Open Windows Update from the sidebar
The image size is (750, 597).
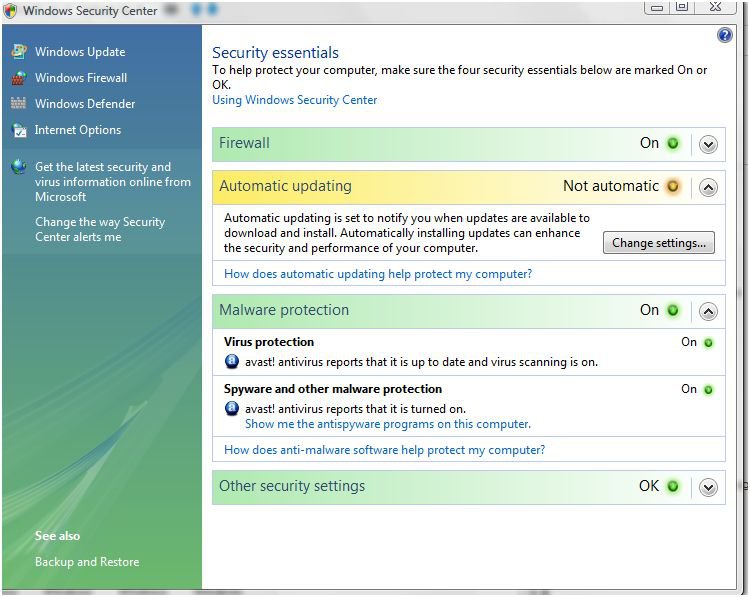tap(80, 52)
